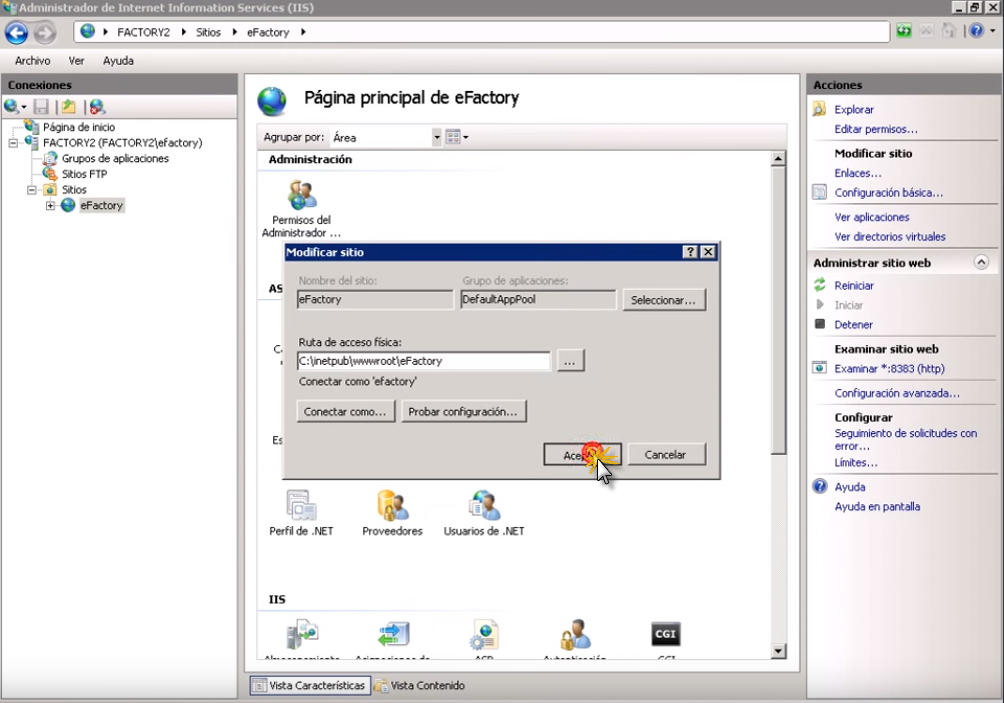Click the Cancelar button
Viewport: 1004px width, 703px height.
(x=665, y=455)
